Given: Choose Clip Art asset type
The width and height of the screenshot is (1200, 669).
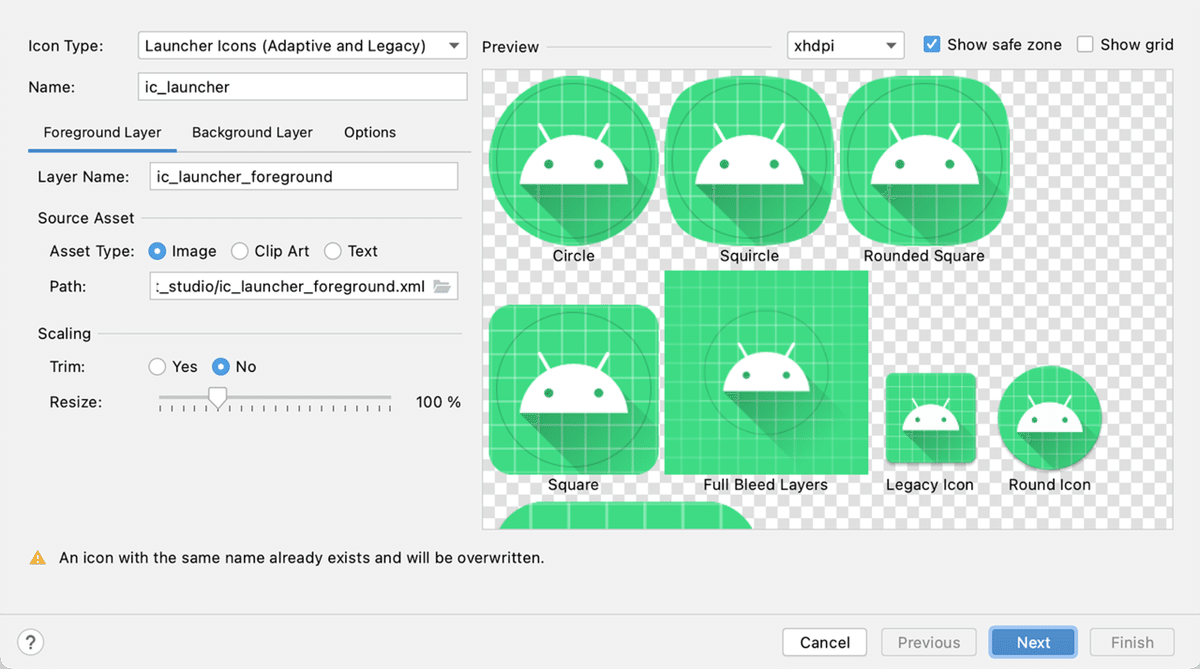Looking at the screenshot, I should [x=240, y=251].
